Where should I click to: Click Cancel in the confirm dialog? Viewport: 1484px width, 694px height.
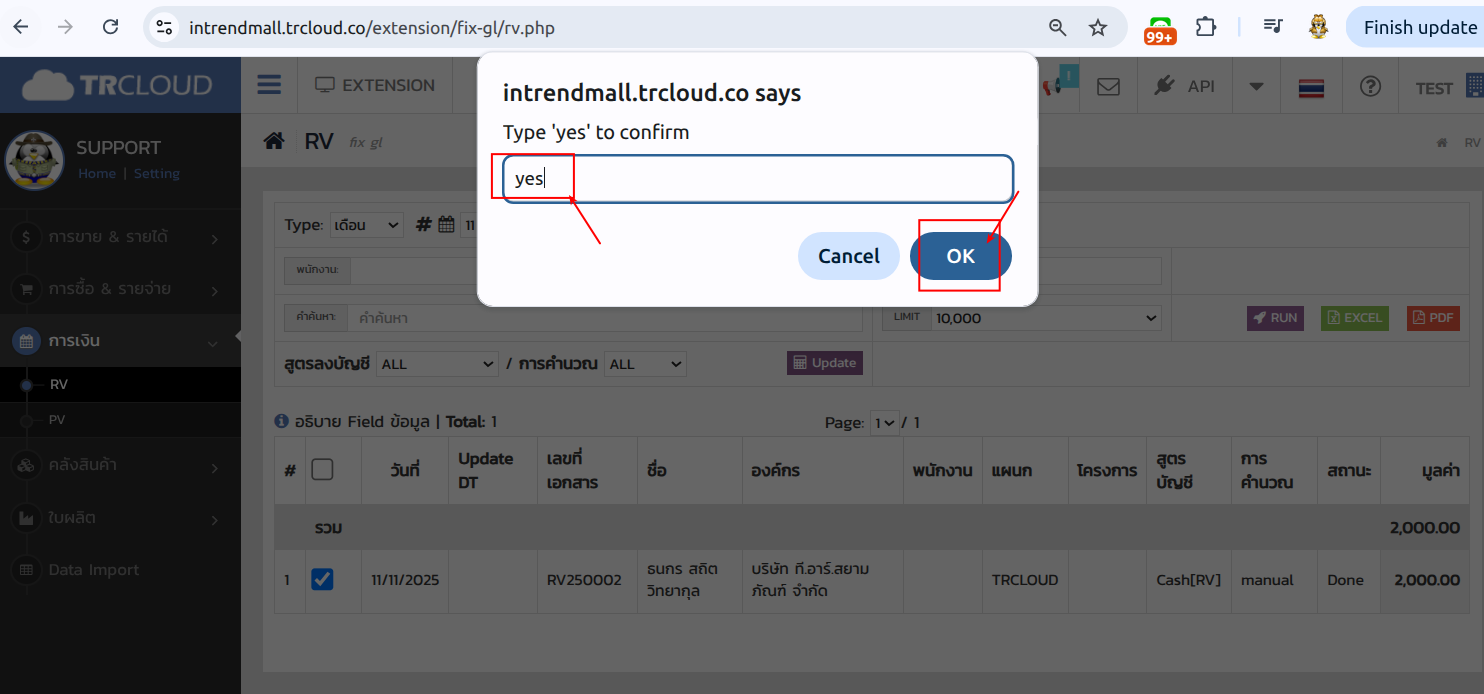pyautogui.click(x=848, y=256)
